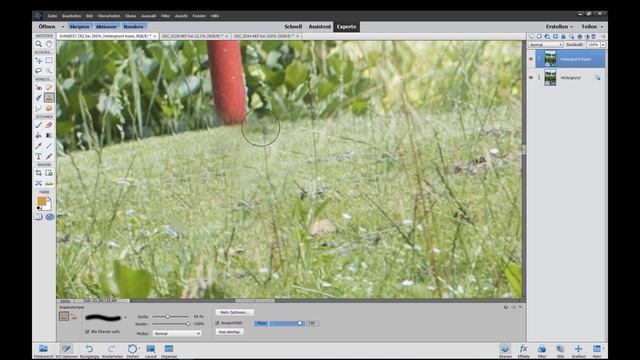Select the Move tool
Screen dimensions: 640x360
(x=38, y=60)
